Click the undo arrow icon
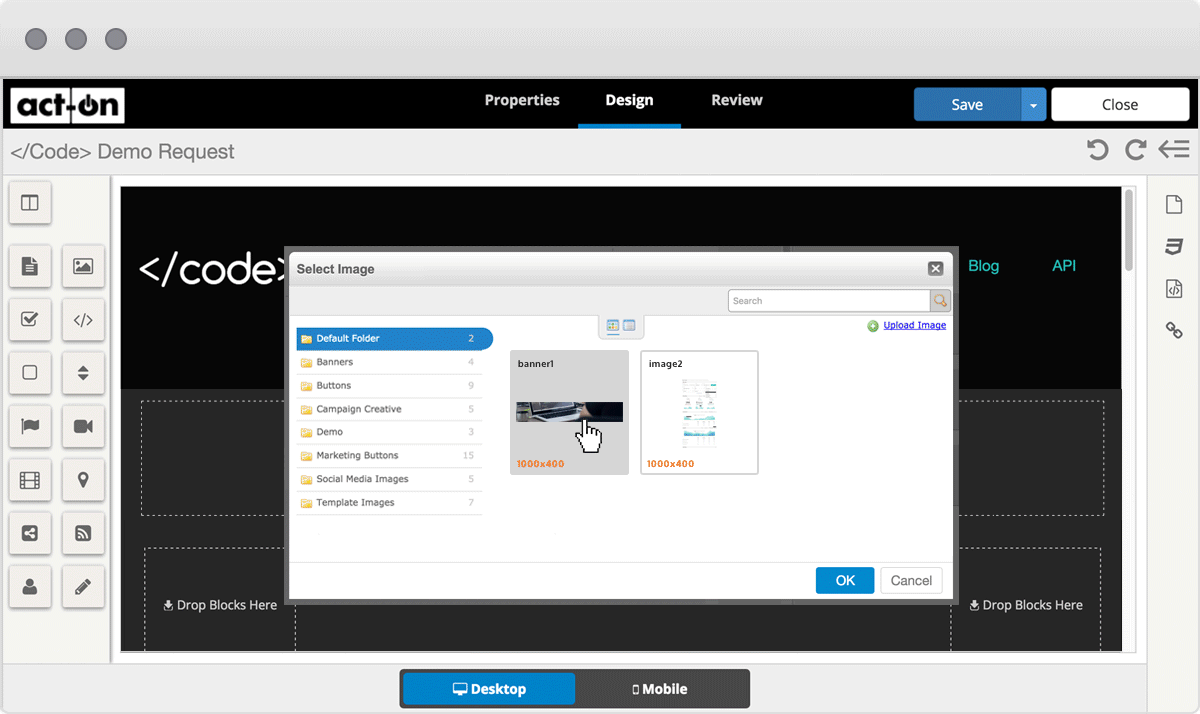The width and height of the screenshot is (1200, 714). tap(1098, 150)
